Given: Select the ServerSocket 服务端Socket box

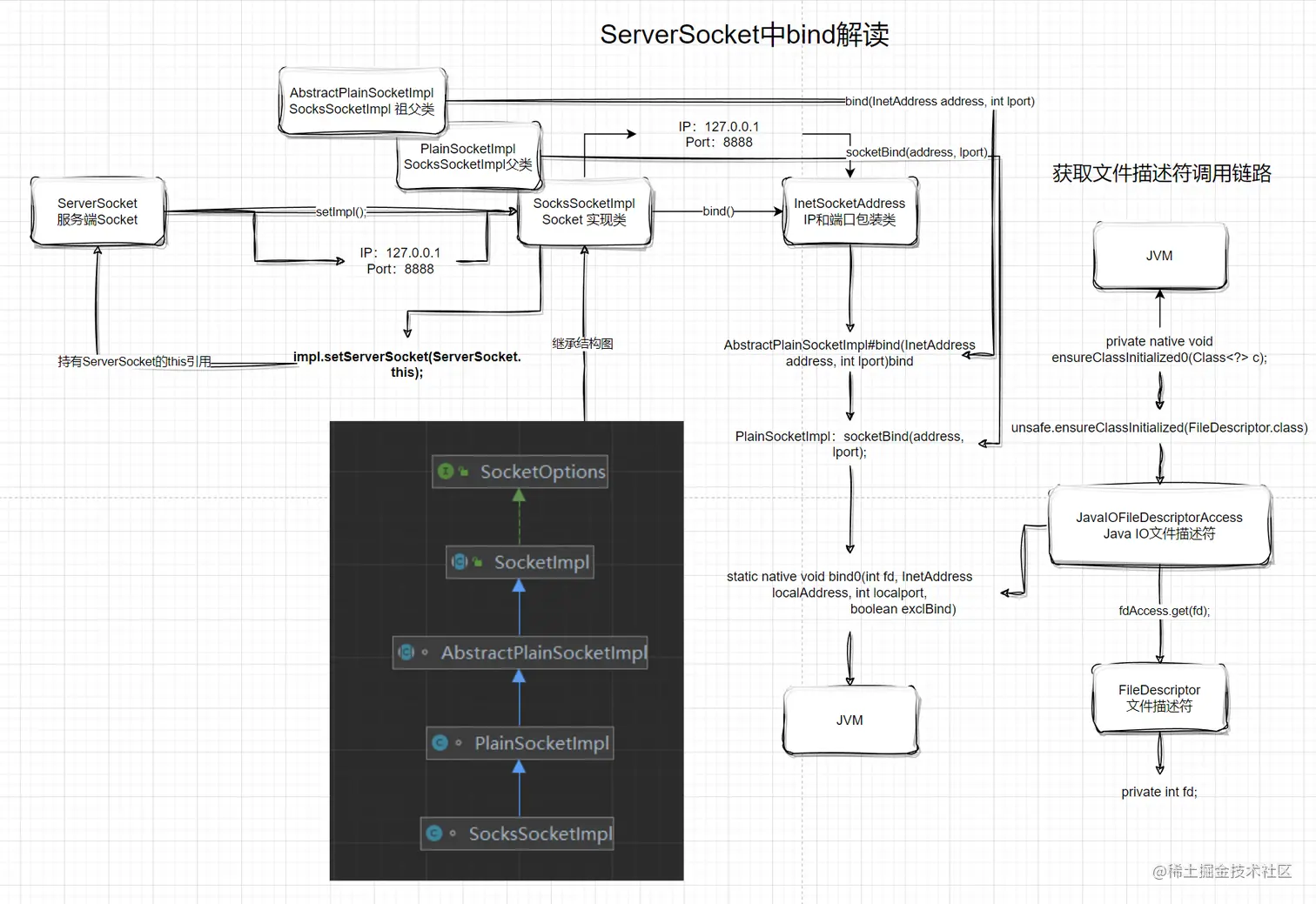Looking at the screenshot, I should (97, 211).
